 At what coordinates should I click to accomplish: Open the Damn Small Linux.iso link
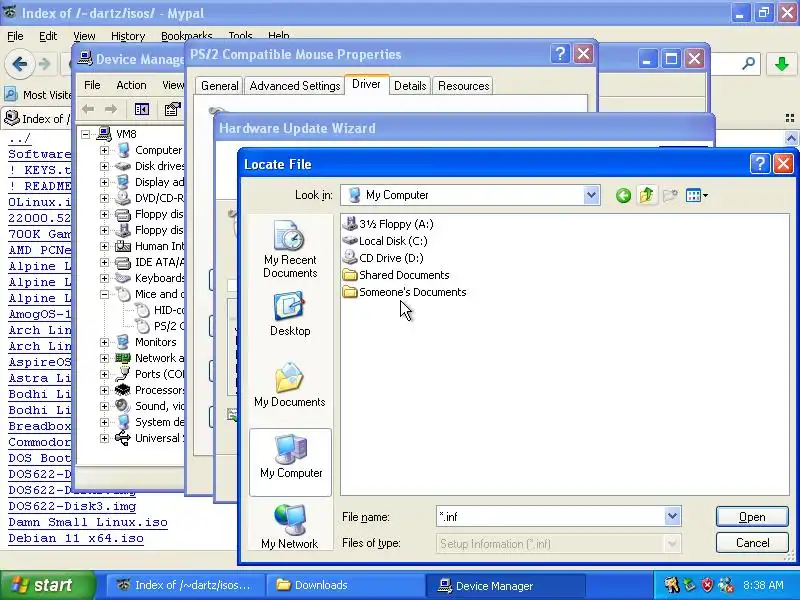click(x=88, y=522)
